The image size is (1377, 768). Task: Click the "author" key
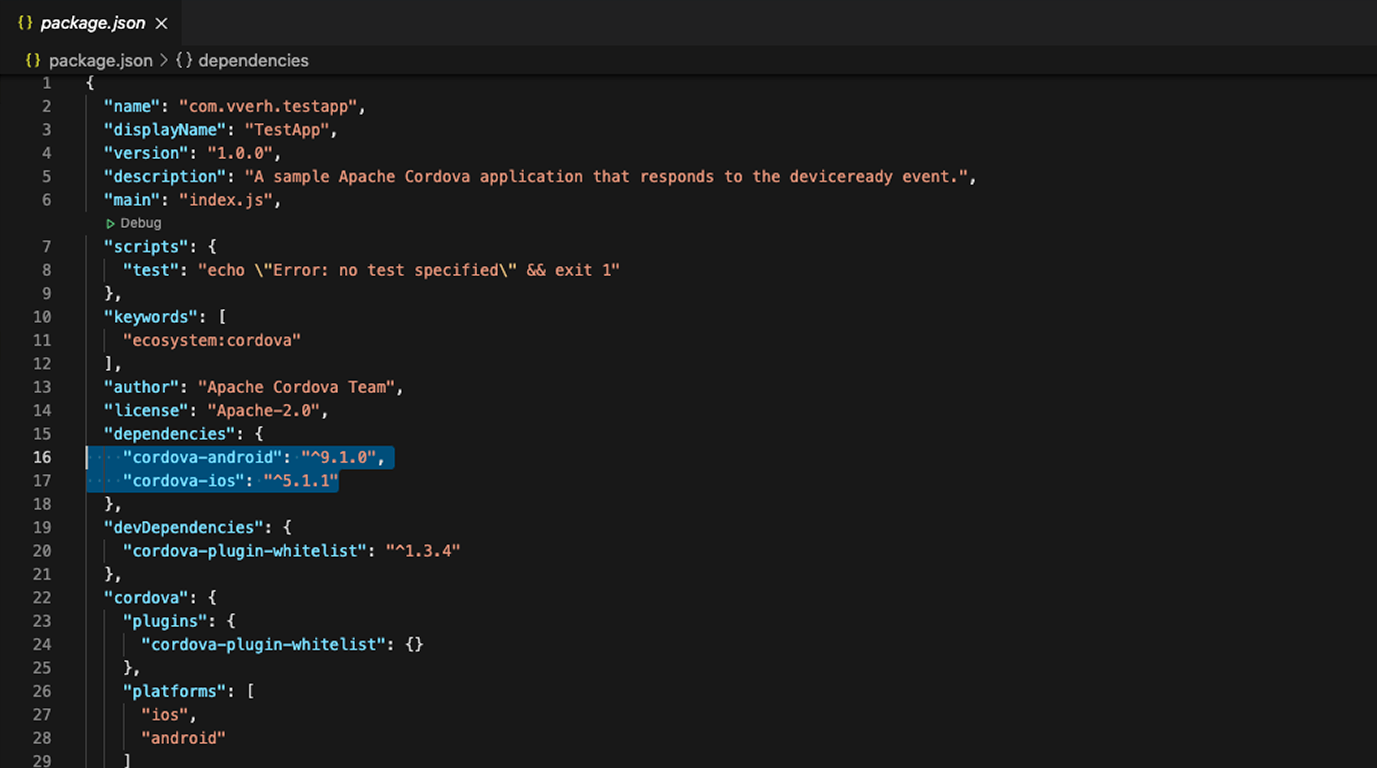pyautogui.click(x=141, y=387)
